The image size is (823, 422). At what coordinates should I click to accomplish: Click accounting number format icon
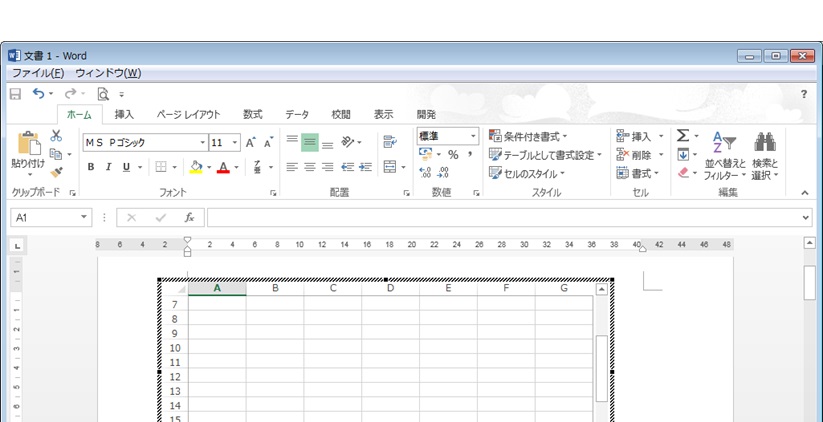coord(425,154)
